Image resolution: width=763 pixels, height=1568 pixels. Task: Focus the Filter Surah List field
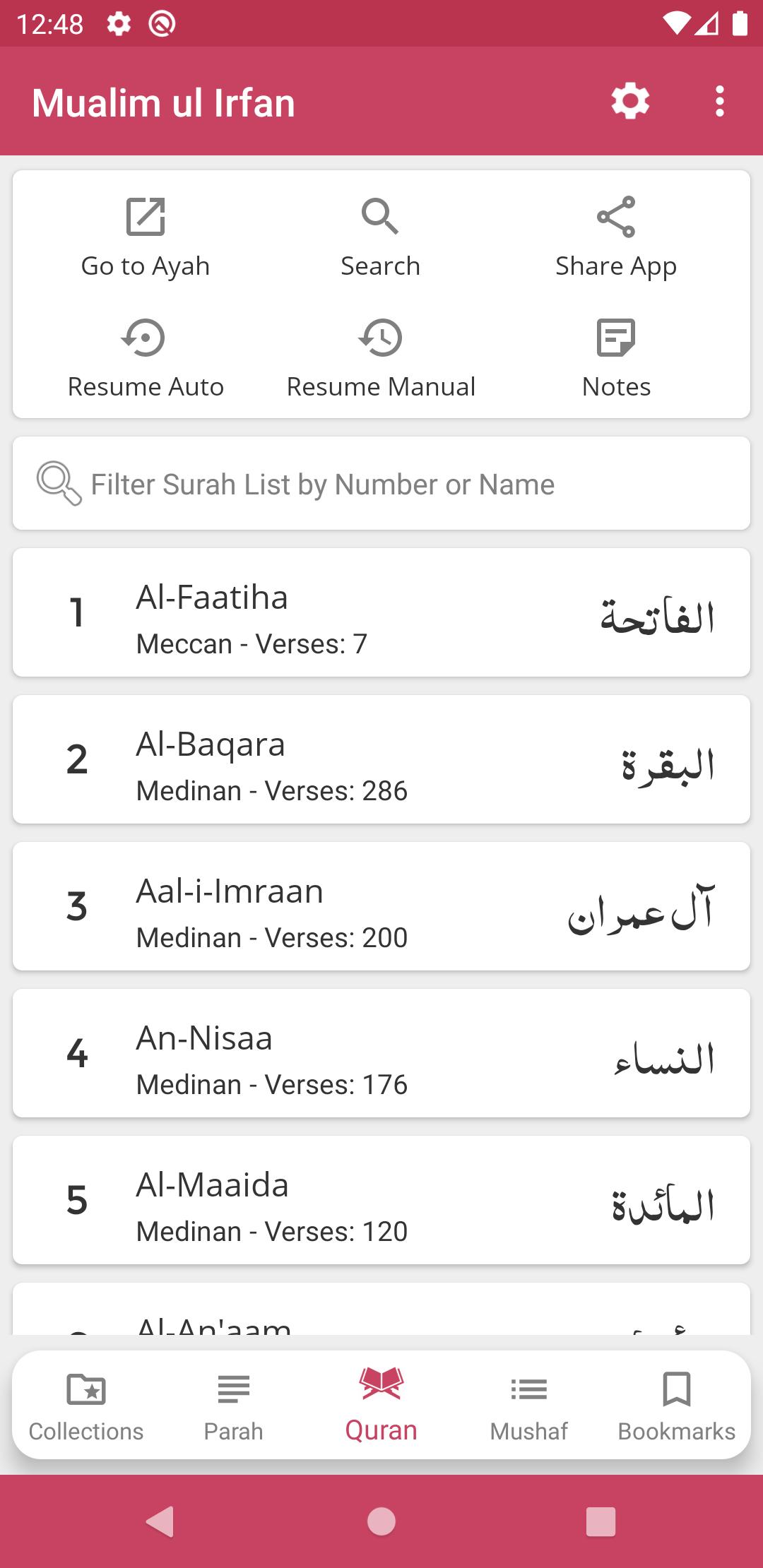point(381,484)
